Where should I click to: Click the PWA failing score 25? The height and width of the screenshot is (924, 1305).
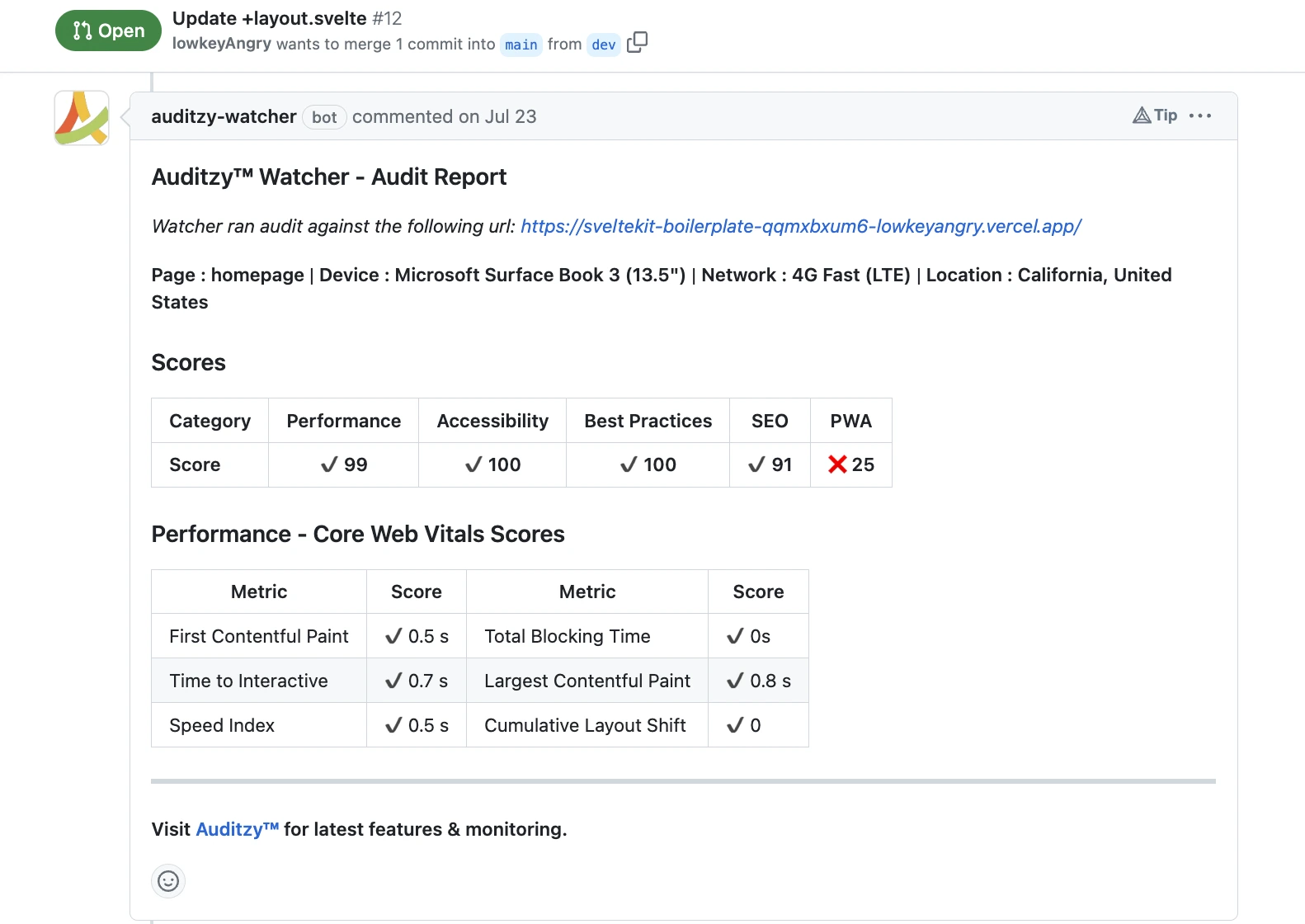(863, 464)
